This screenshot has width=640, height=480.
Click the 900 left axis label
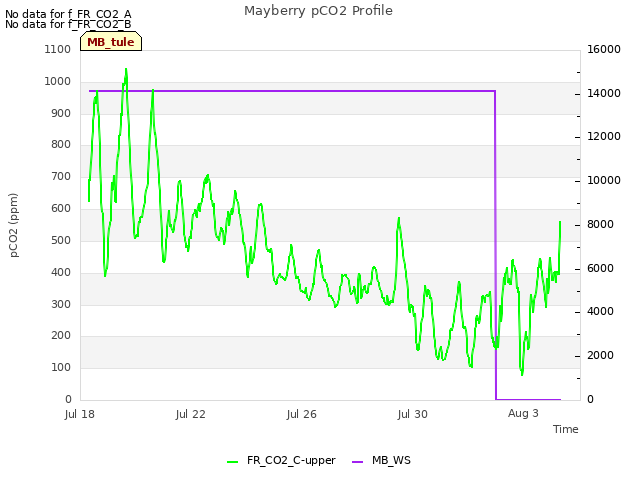click(61, 113)
